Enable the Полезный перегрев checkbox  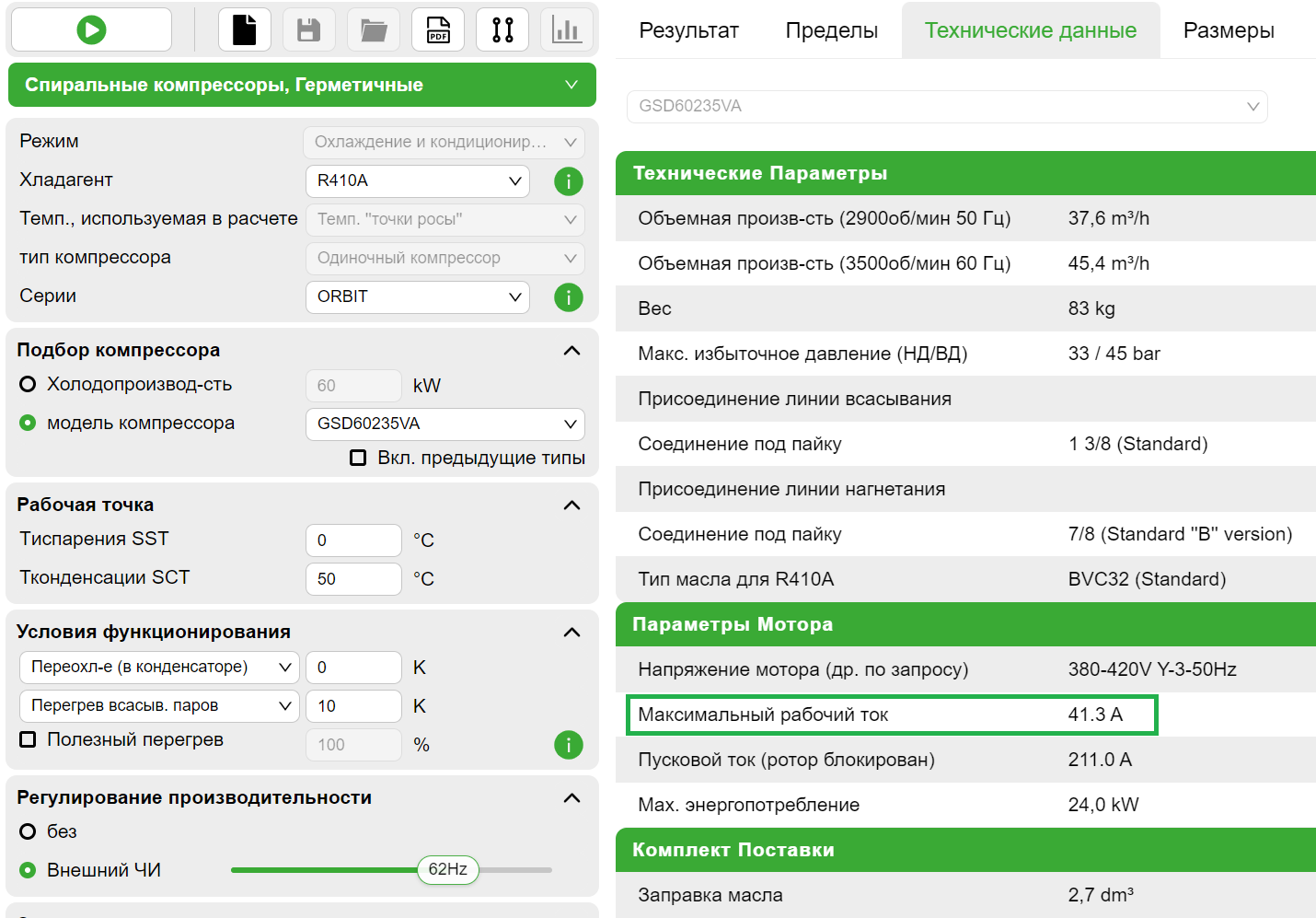coord(28,739)
